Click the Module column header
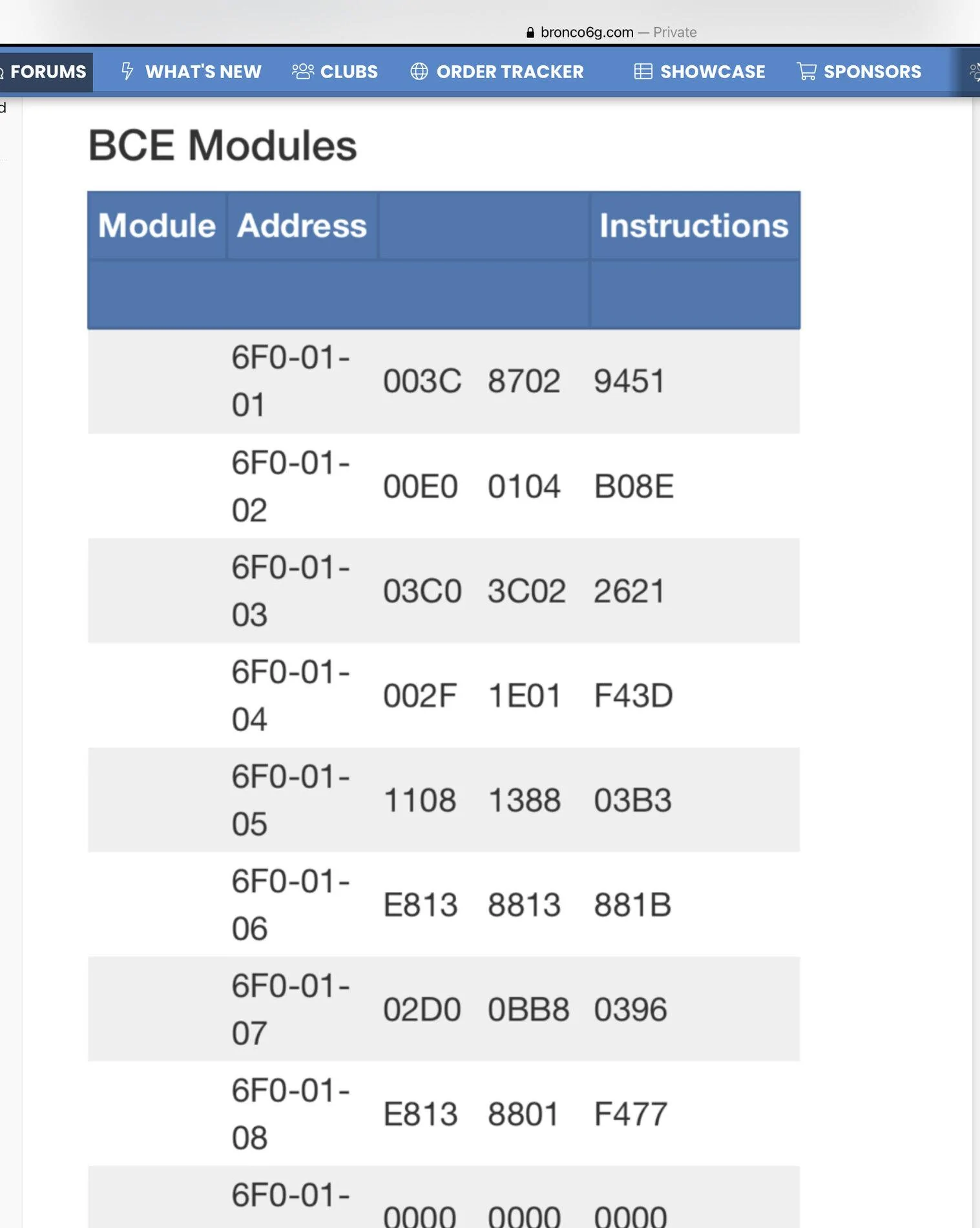The height and width of the screenshot is (1228, 980). pyautogui.click(x=157, y=226)
